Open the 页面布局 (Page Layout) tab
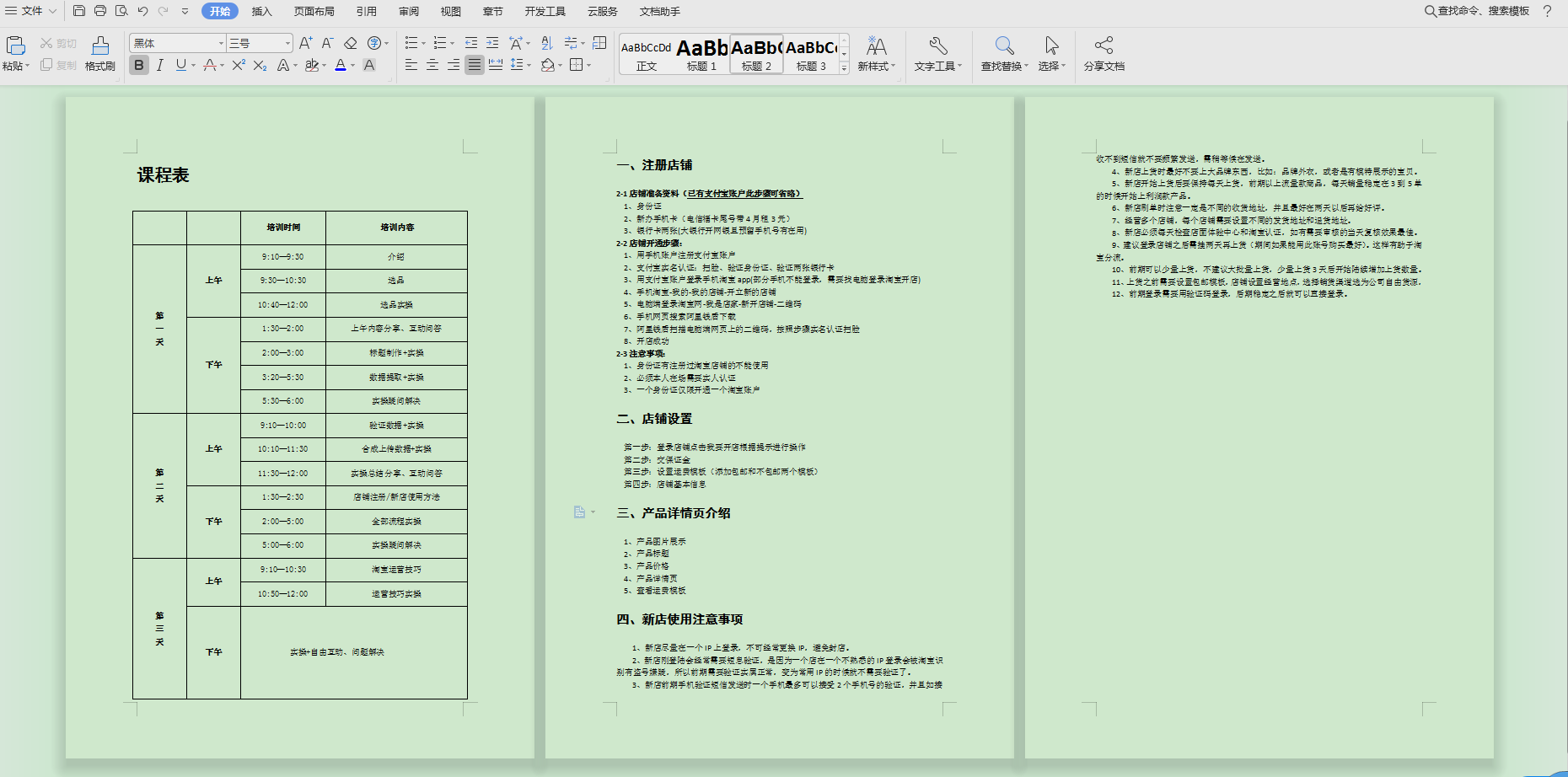Viewport: 1568px width, 777px height. [314, 11]
